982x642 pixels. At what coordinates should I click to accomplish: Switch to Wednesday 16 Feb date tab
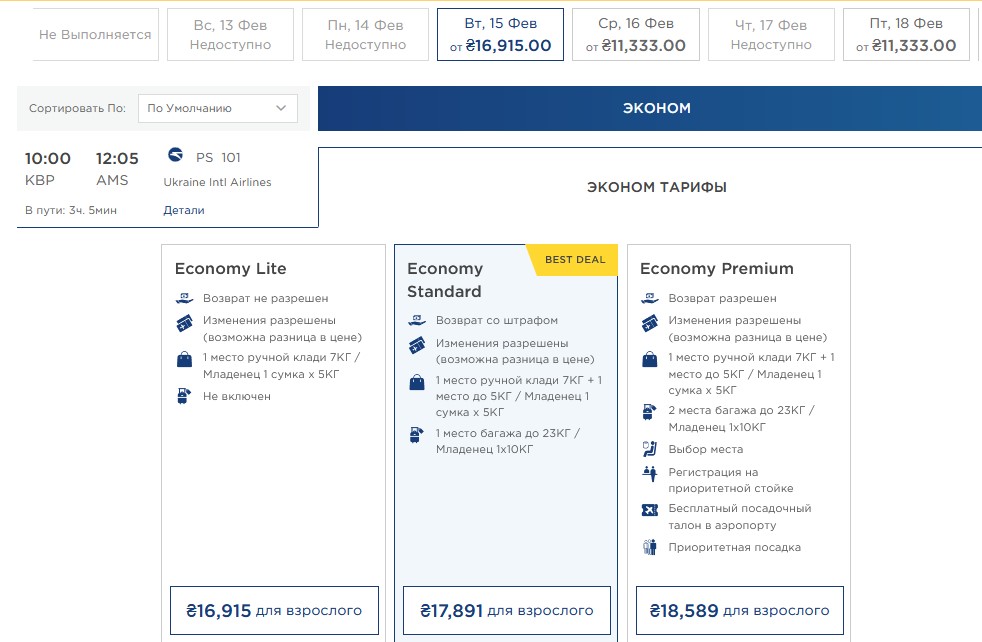(635, 34)
